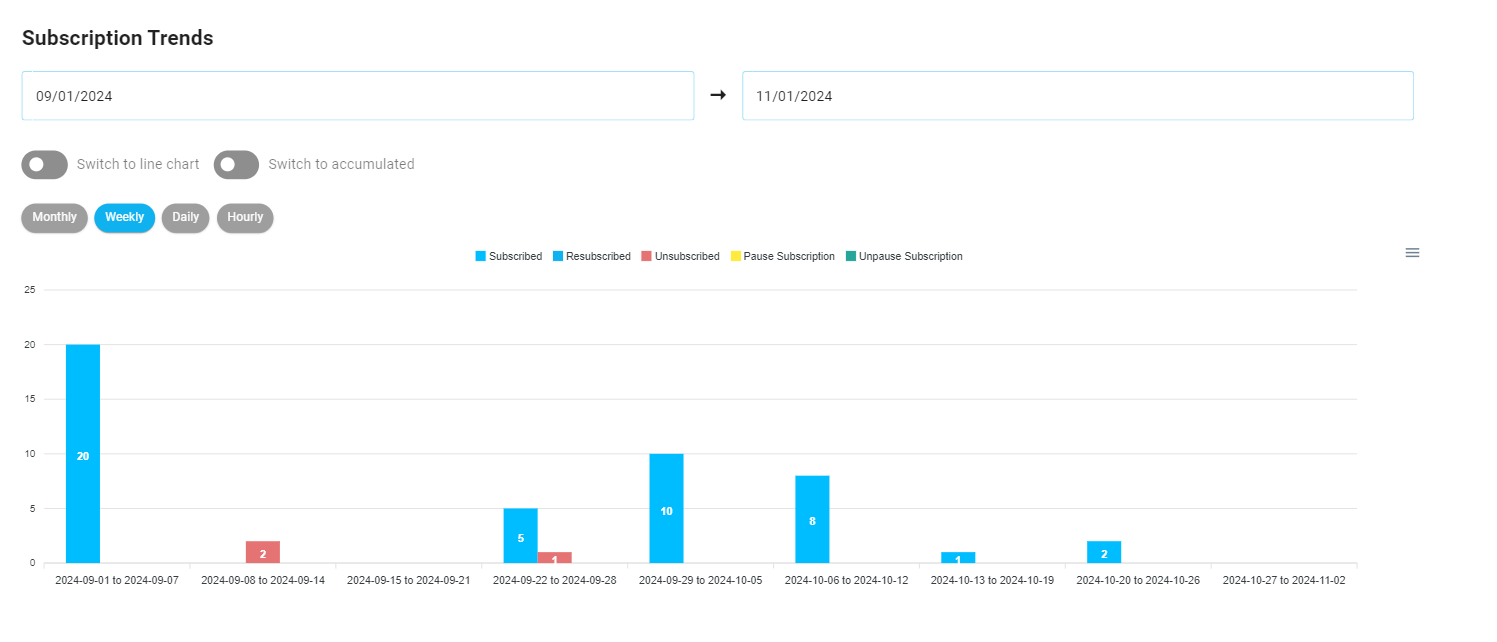Click the axis label 2024-09-15 to 2024-09-21

pyautogui.click(x=408, y=580)
